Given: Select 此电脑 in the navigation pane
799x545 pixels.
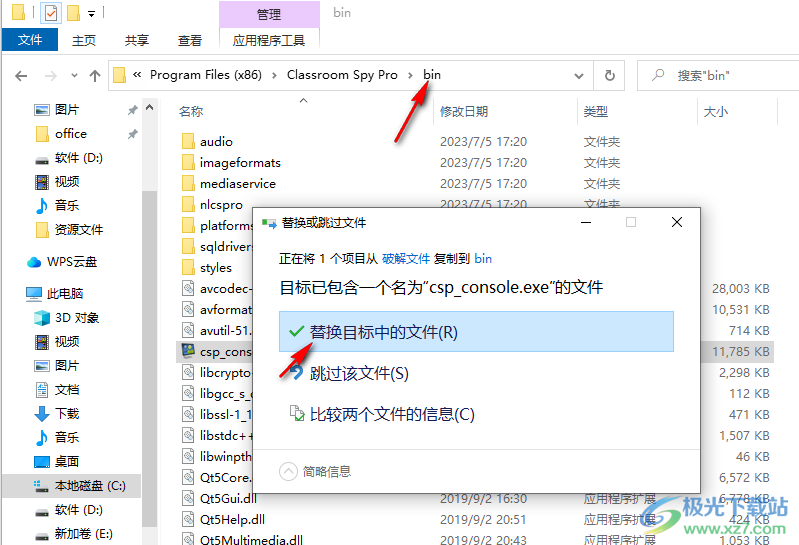Looking at the screenshot, I should tap(65, 294).
